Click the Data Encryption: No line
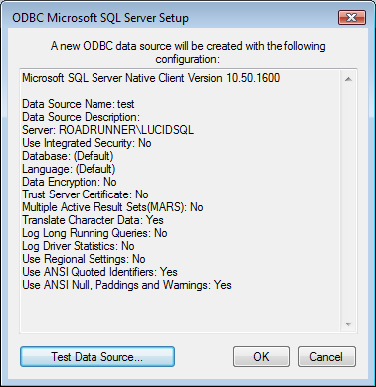 point(69,182)
